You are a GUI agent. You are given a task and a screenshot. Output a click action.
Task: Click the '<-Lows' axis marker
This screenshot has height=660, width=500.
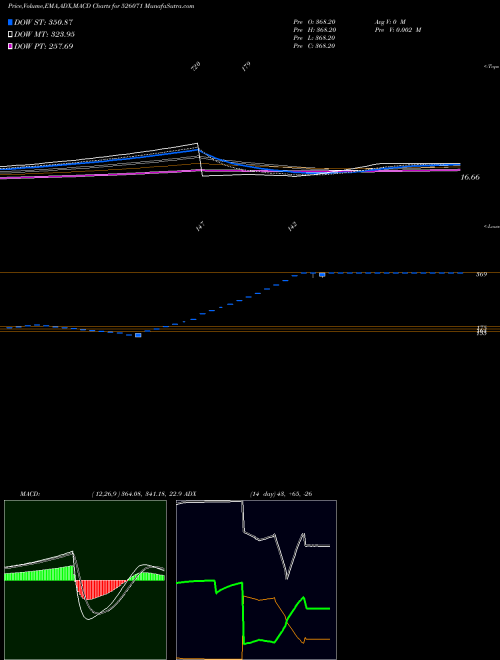(492, 226)
